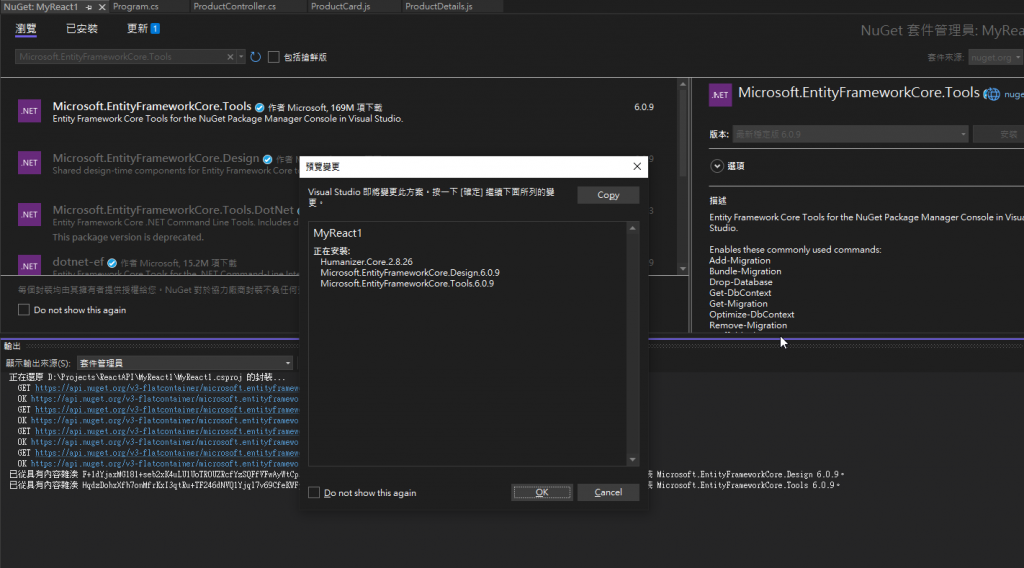Image resolution: width=1024 pixels, height=568 pixels.
Task: Click Microsoft.EntityFrameworkCore.Tools.6.0.9 in dialog list
Action: tap(407, 284)
